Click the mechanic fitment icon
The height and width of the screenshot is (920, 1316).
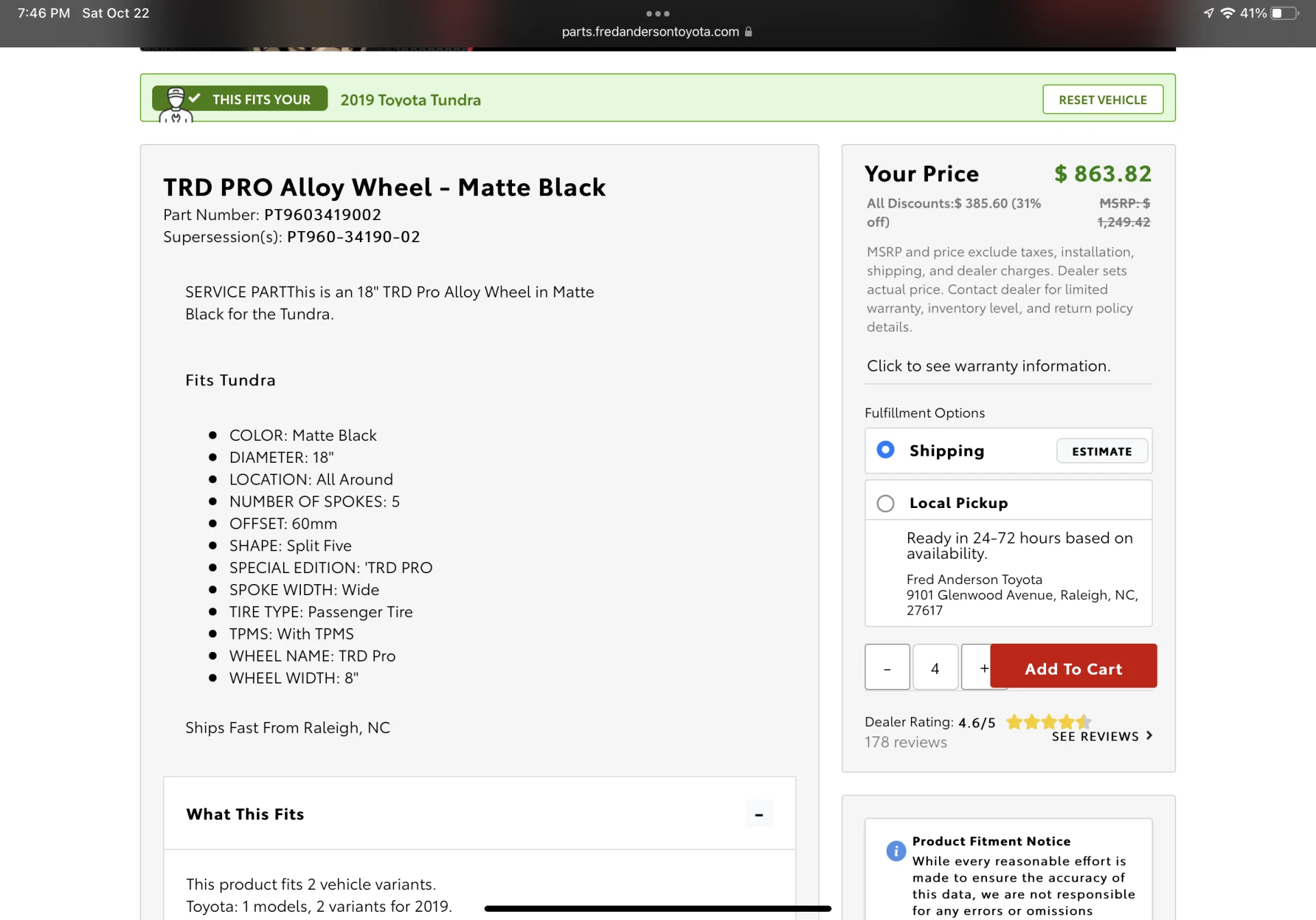[175, 104]
